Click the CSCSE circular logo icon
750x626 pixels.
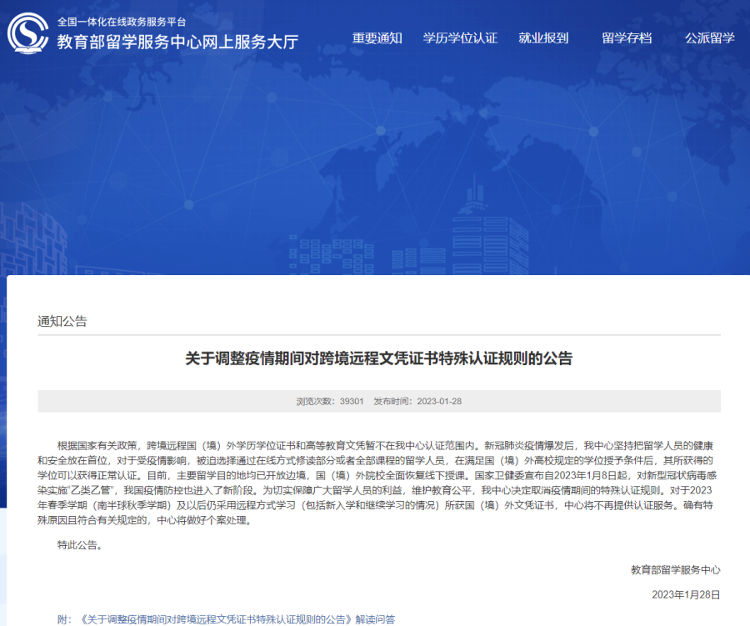(28, 33)
